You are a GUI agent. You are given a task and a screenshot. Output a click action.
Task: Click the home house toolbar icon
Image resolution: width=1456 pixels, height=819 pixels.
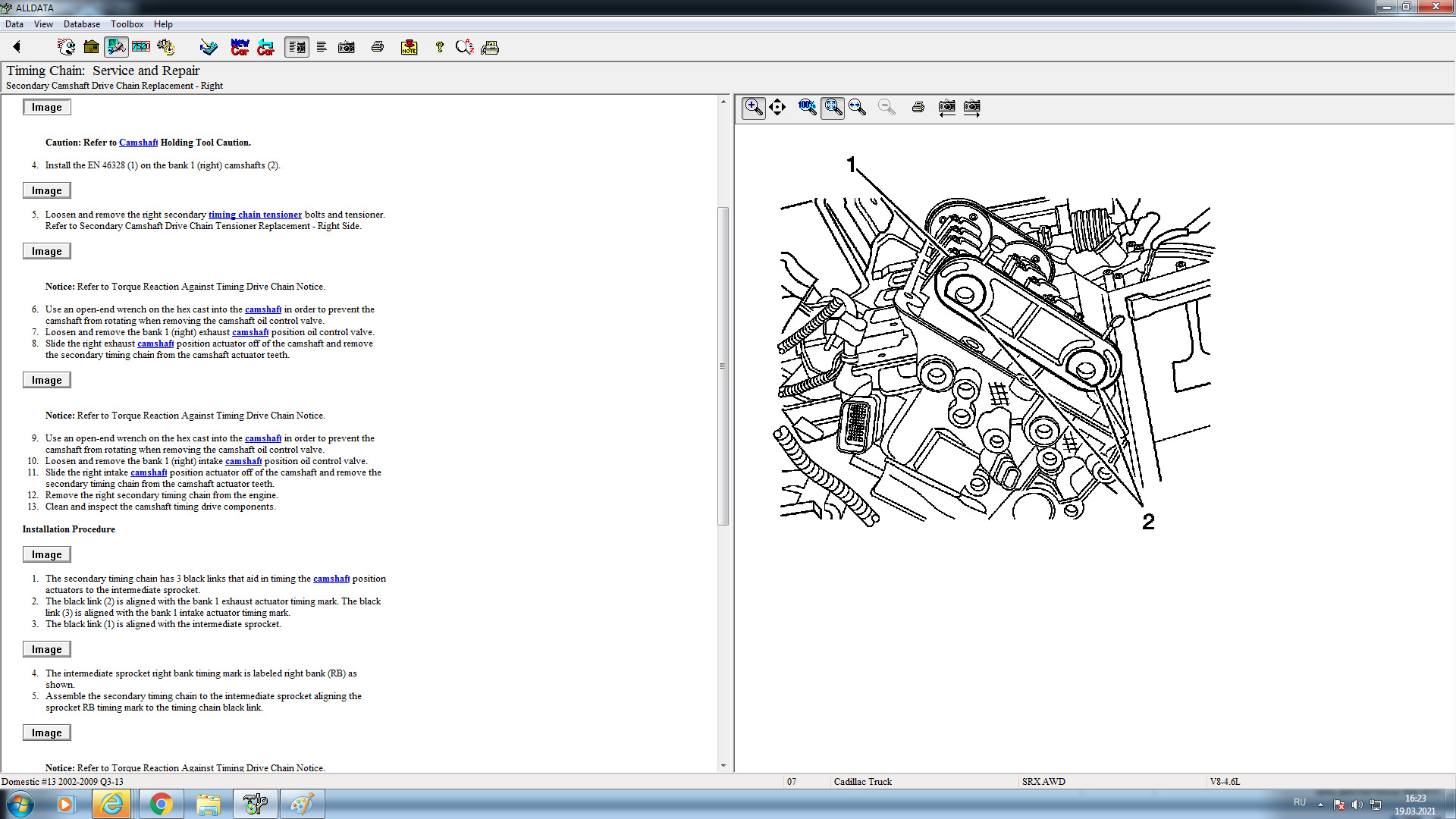[91, 47]
